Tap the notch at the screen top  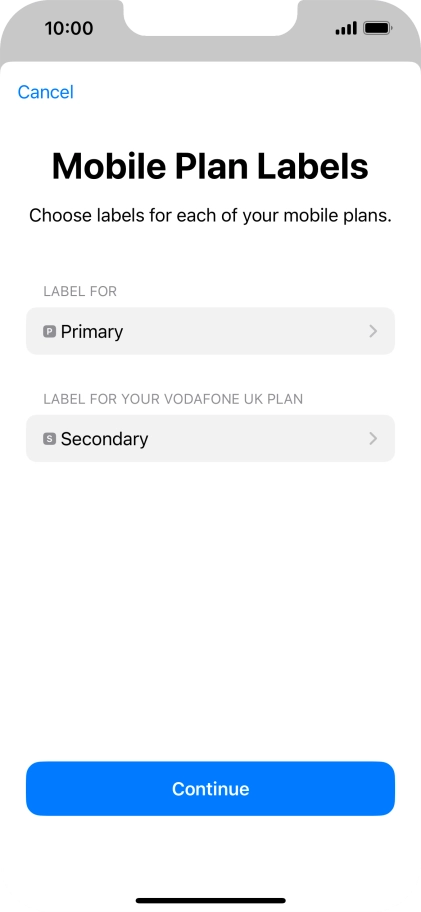click(x=210, y=17)
